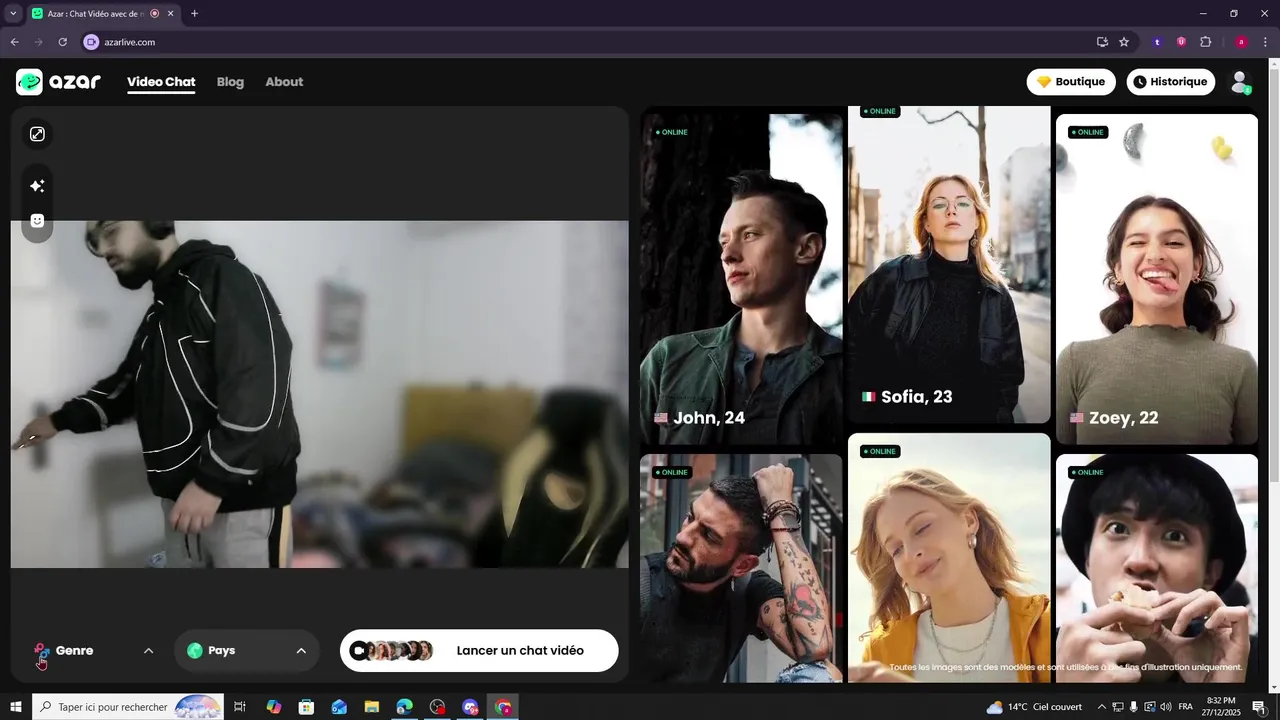Select Sofia, 23 profile card
The width and height of the screenshot is (1280, 720).
pyautogui.click(x=949, y=264)
